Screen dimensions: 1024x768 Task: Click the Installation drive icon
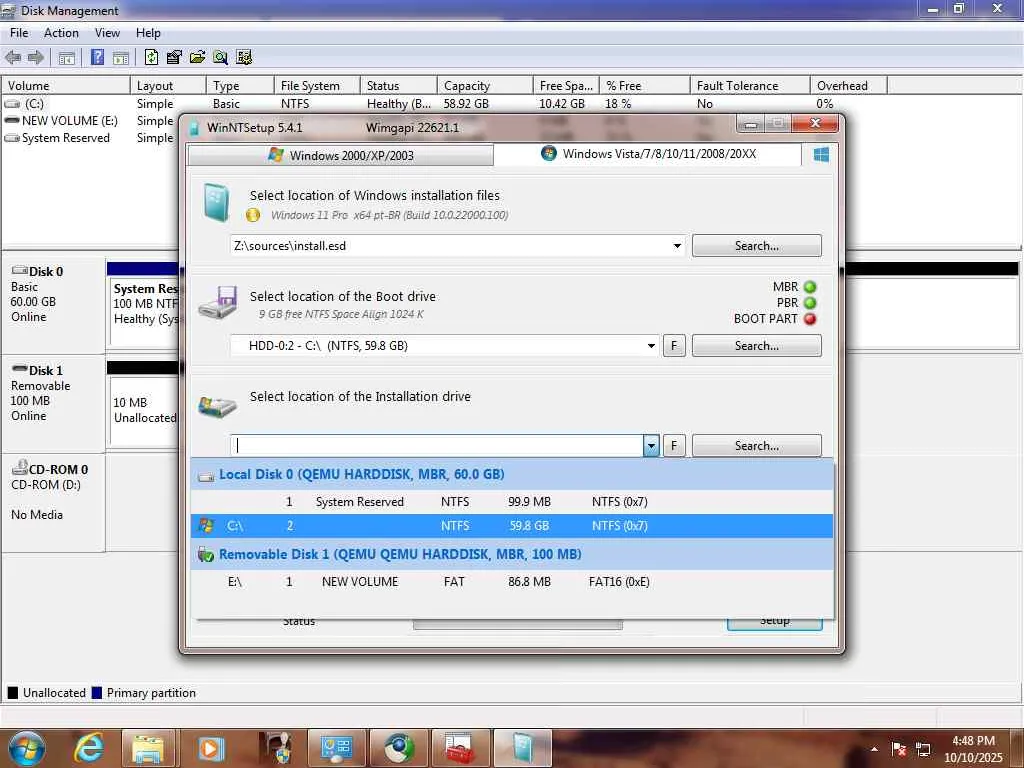tap(217, 406)
